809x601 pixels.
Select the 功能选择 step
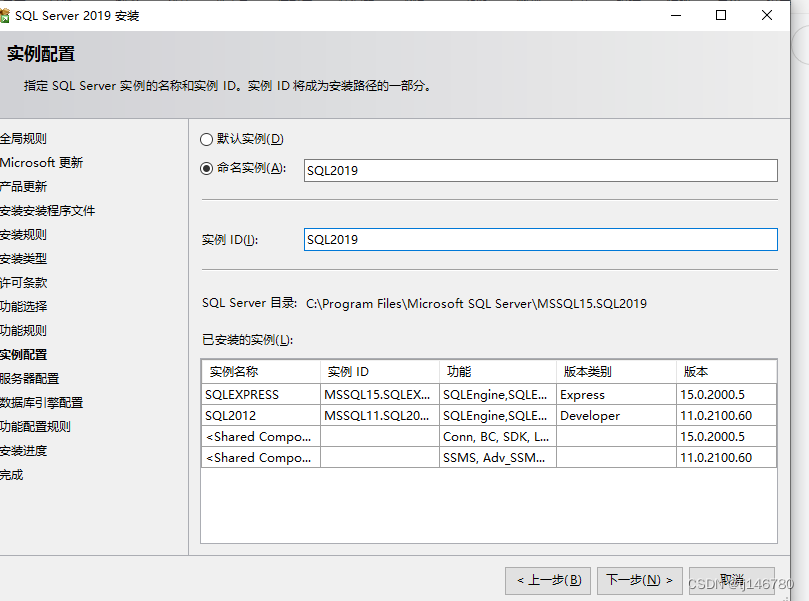[23, 306]
